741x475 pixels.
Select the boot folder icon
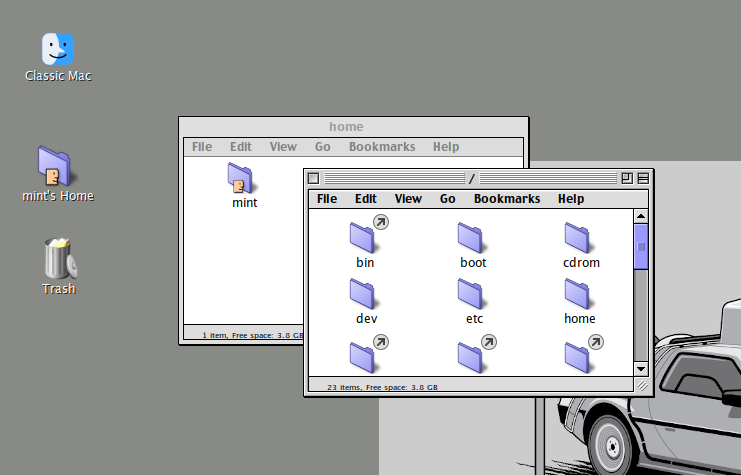pyautogui.click(x=470, y=238)
